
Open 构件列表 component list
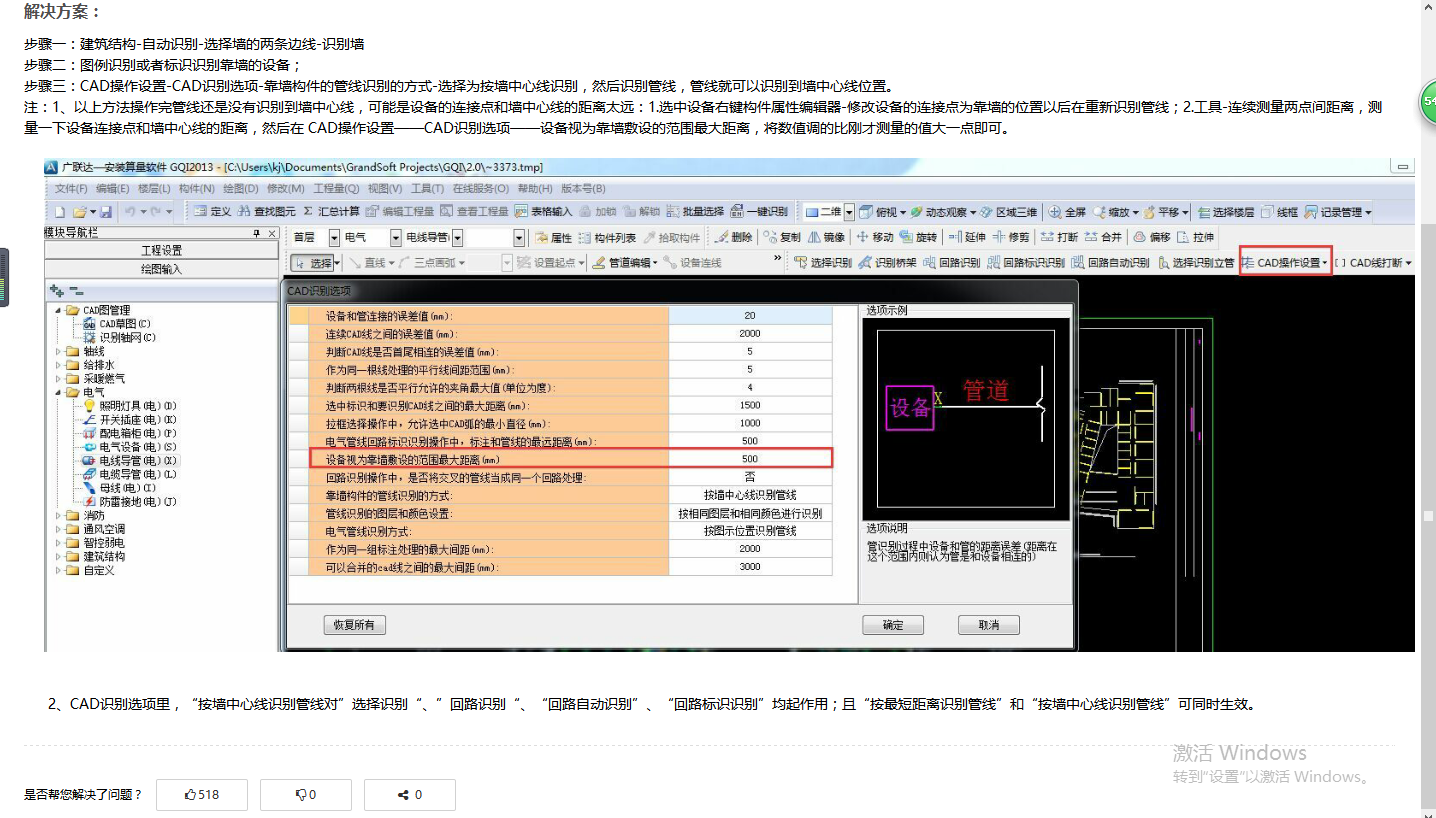tap(607, 237)
